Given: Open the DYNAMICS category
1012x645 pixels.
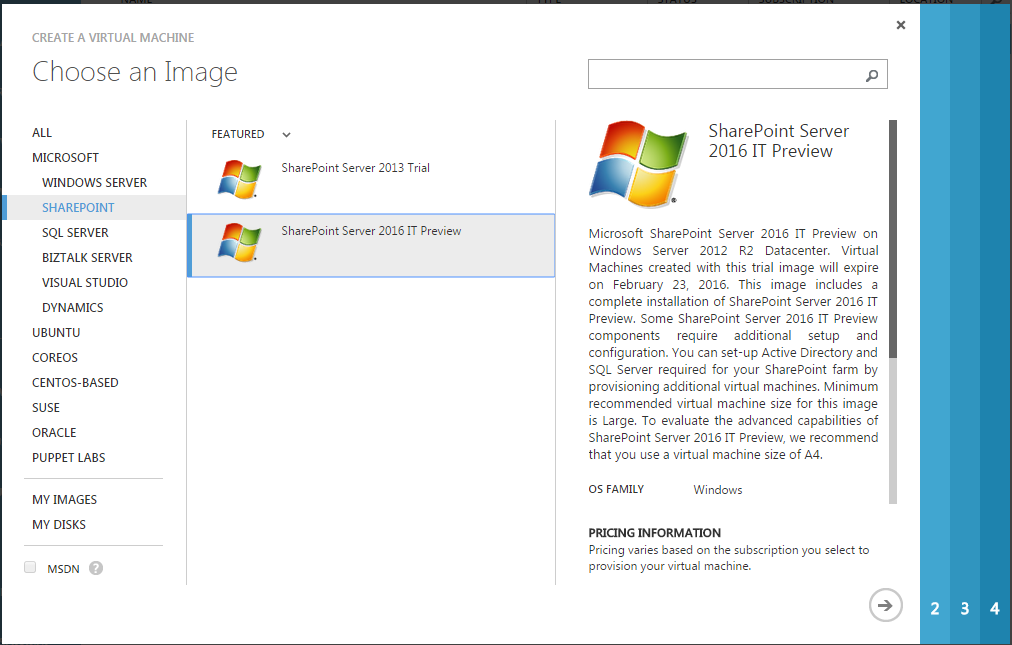Looking at the screenshot, I should pos(72,308).
